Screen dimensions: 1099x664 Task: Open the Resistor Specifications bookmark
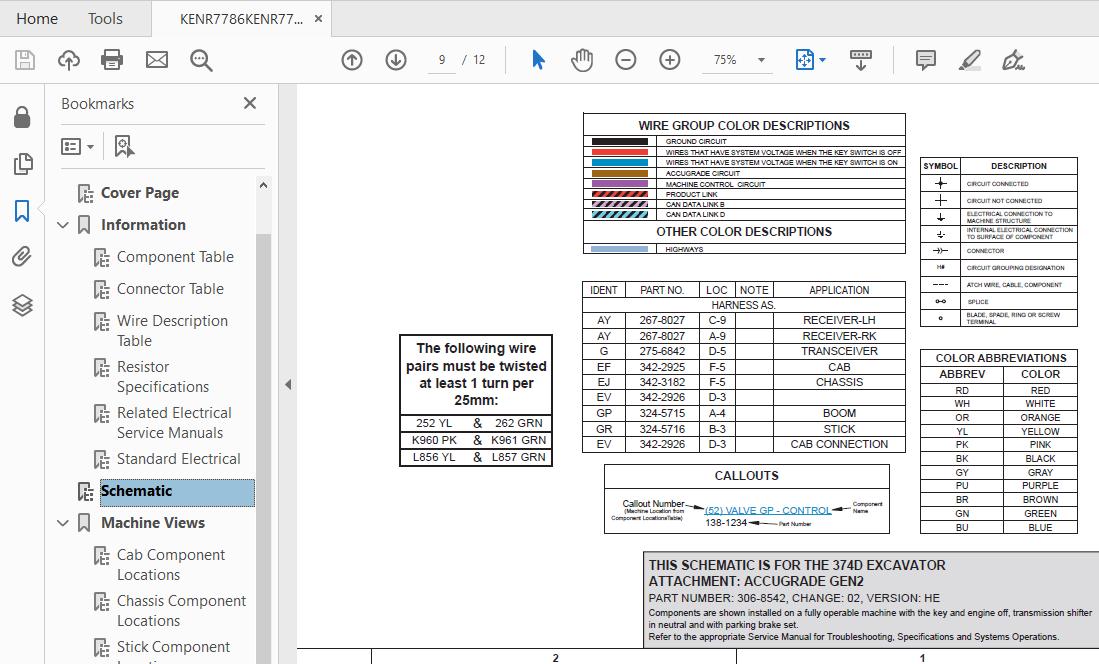pyautogui.click(x=163, y=377)
